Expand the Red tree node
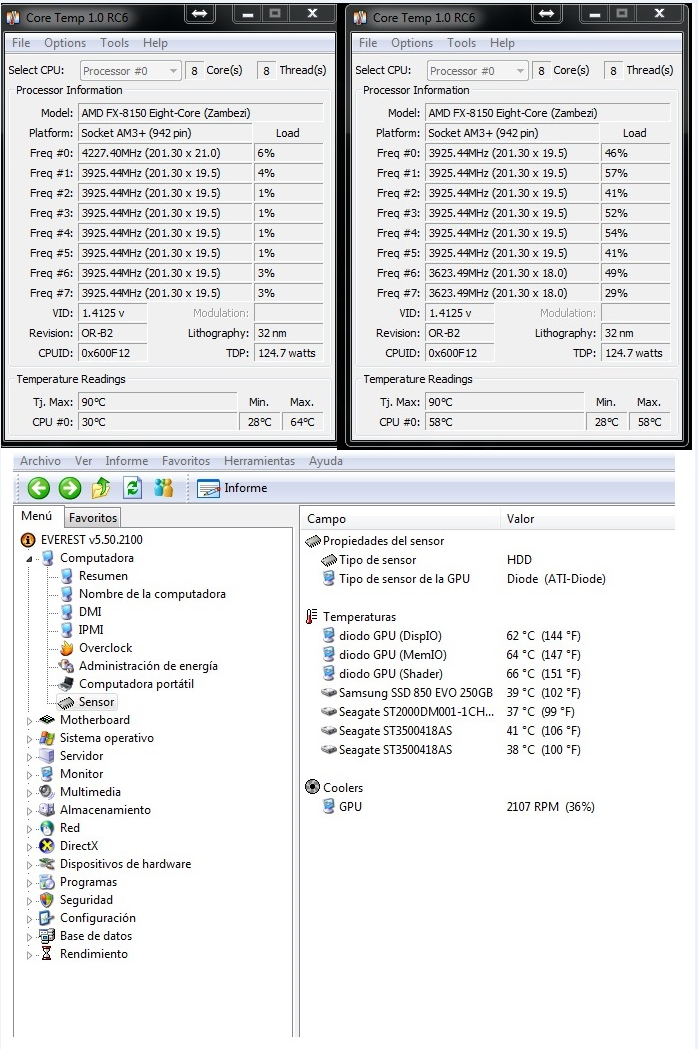The image size is (698, 1049). coord(29,830)
